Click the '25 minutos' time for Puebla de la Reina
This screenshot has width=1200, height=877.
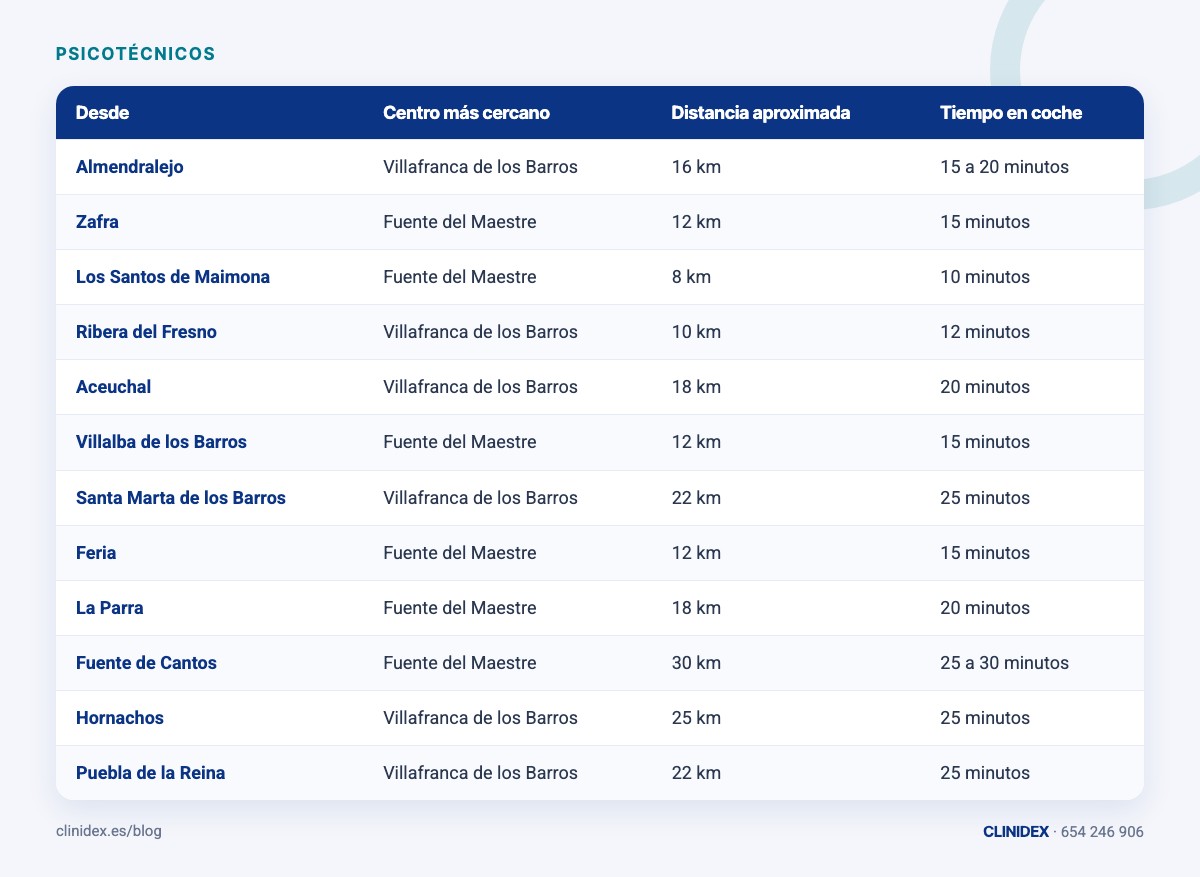985,773
